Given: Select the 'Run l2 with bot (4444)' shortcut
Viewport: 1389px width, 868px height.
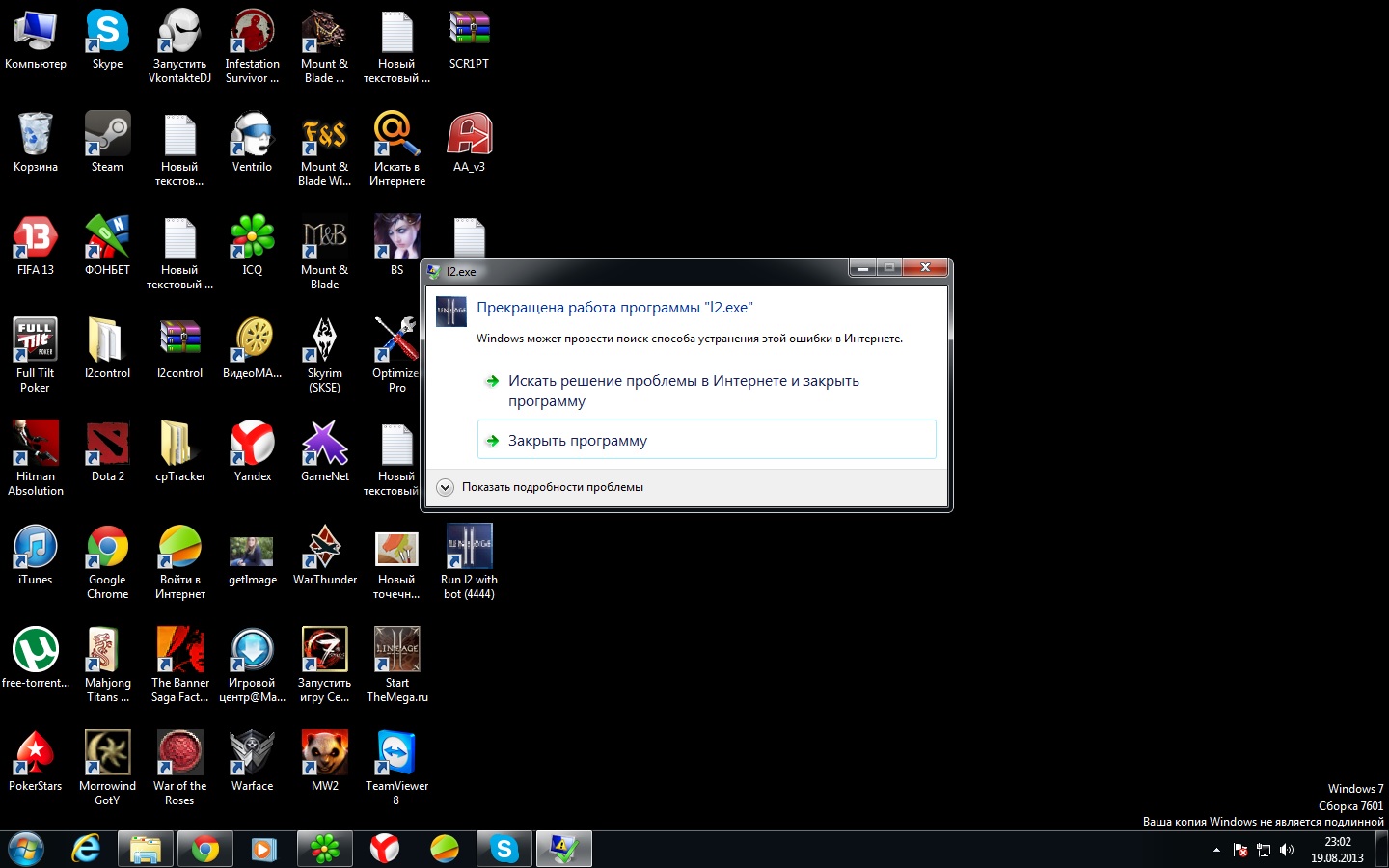Looking at the screenshot, I should 469,563.
